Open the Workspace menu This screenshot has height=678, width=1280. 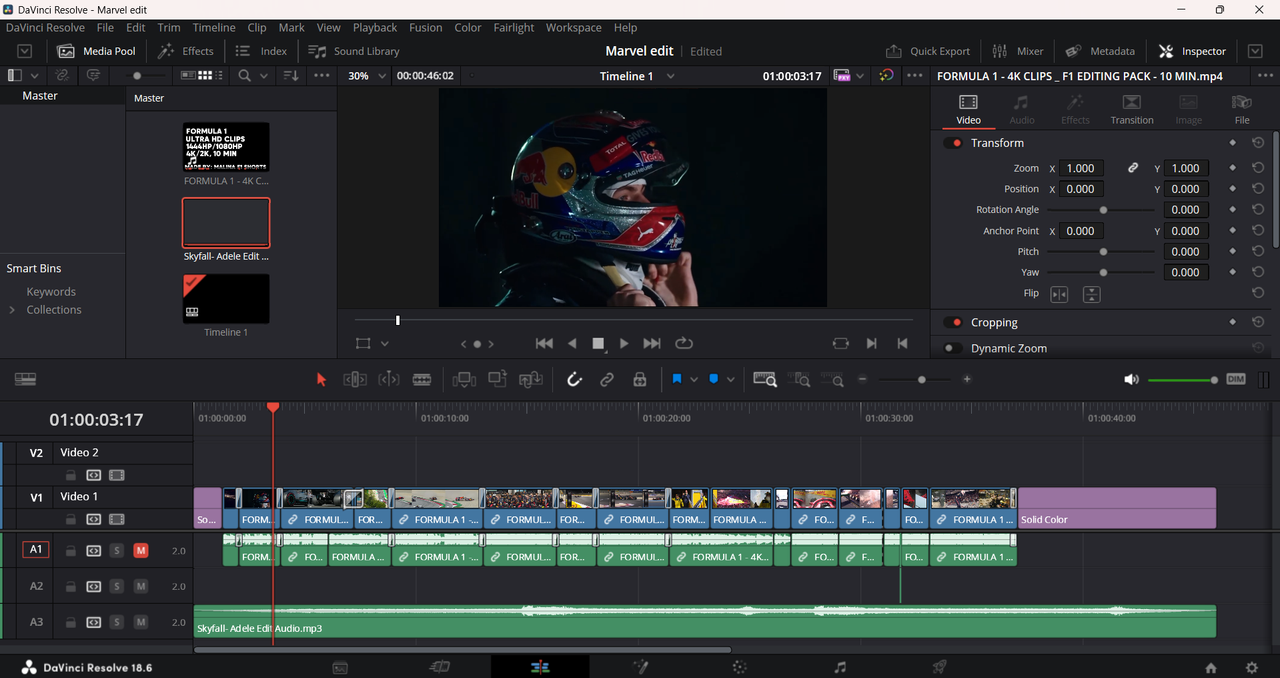point(574,28)
